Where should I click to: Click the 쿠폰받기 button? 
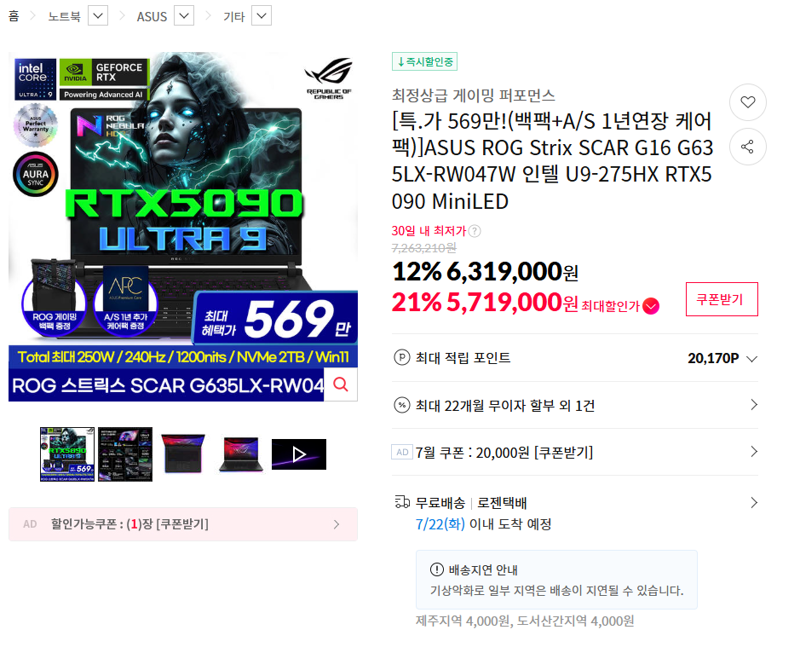pyautogui.click(x=721, y=299)
